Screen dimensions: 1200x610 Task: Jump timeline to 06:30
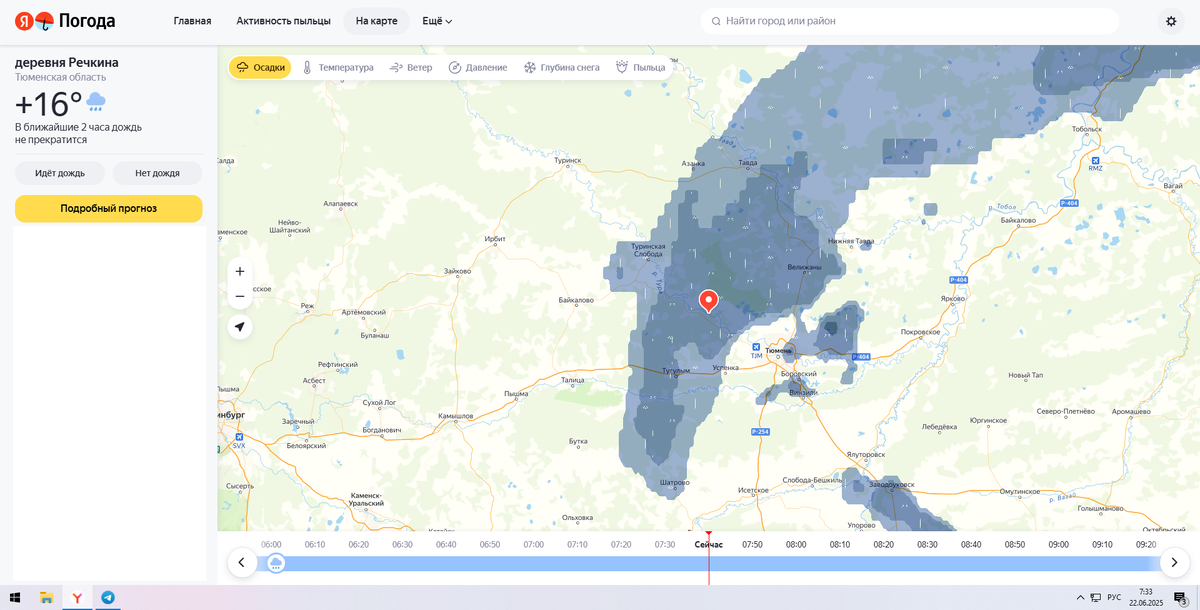pos(402,544)
